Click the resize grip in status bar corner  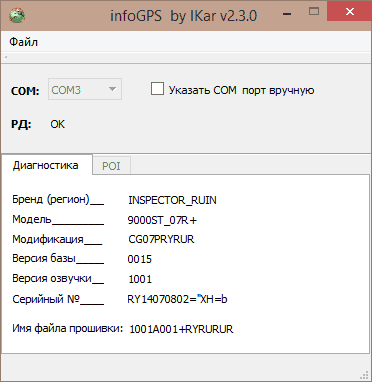point(366,374)
